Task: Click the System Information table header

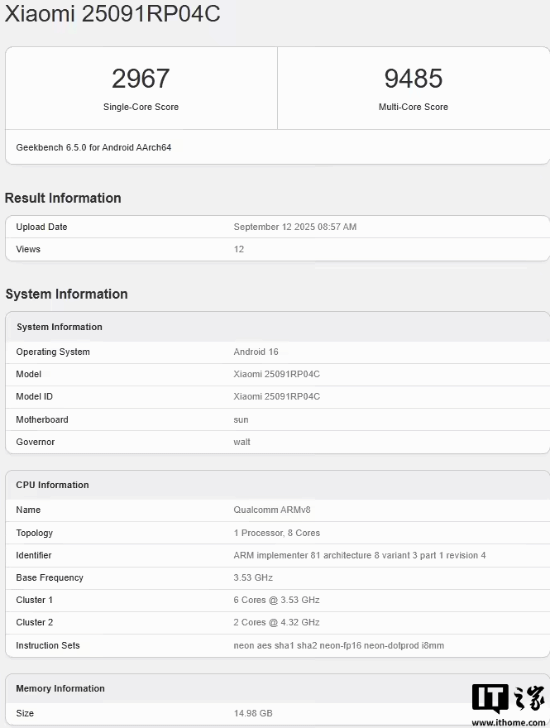Action: [278, 327]
